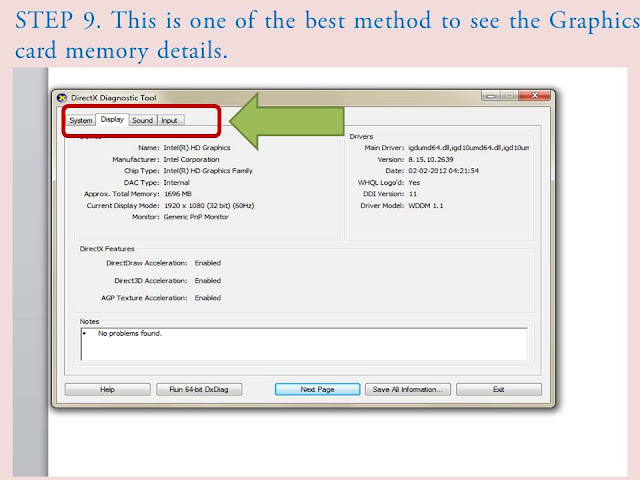This screenshot has width=640, height=480.
Task: Click the 'DirectX Features' group label
Action: pyautogui.click(x=107, y=249)
